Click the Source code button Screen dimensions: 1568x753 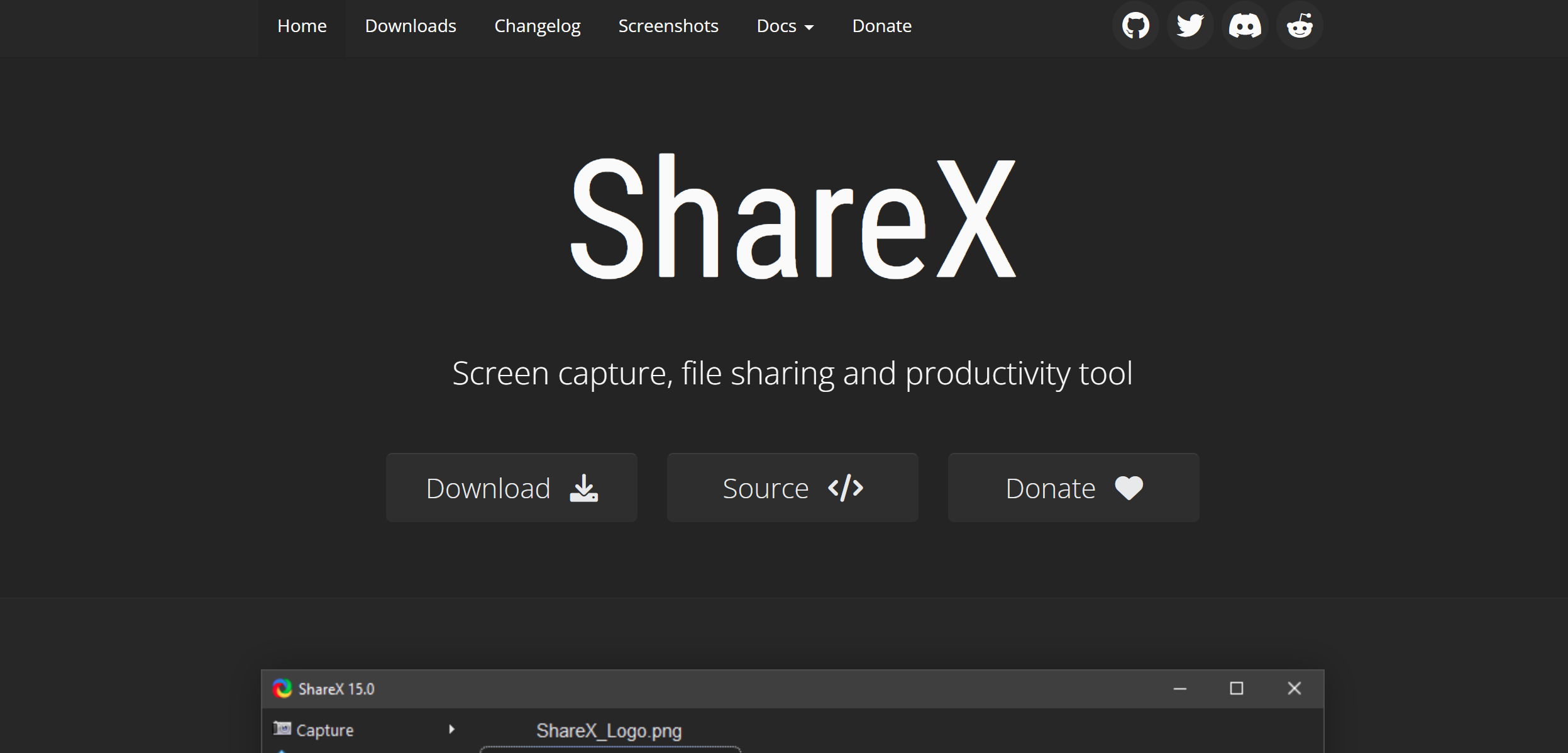[793, 488]
